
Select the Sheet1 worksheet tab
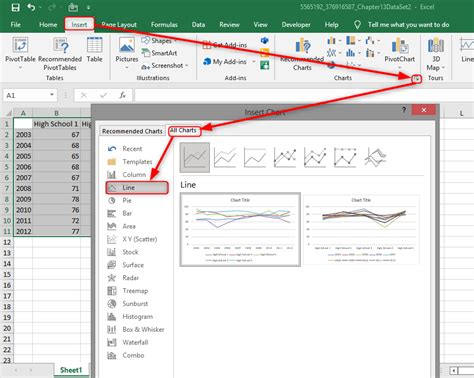(71, 370)
